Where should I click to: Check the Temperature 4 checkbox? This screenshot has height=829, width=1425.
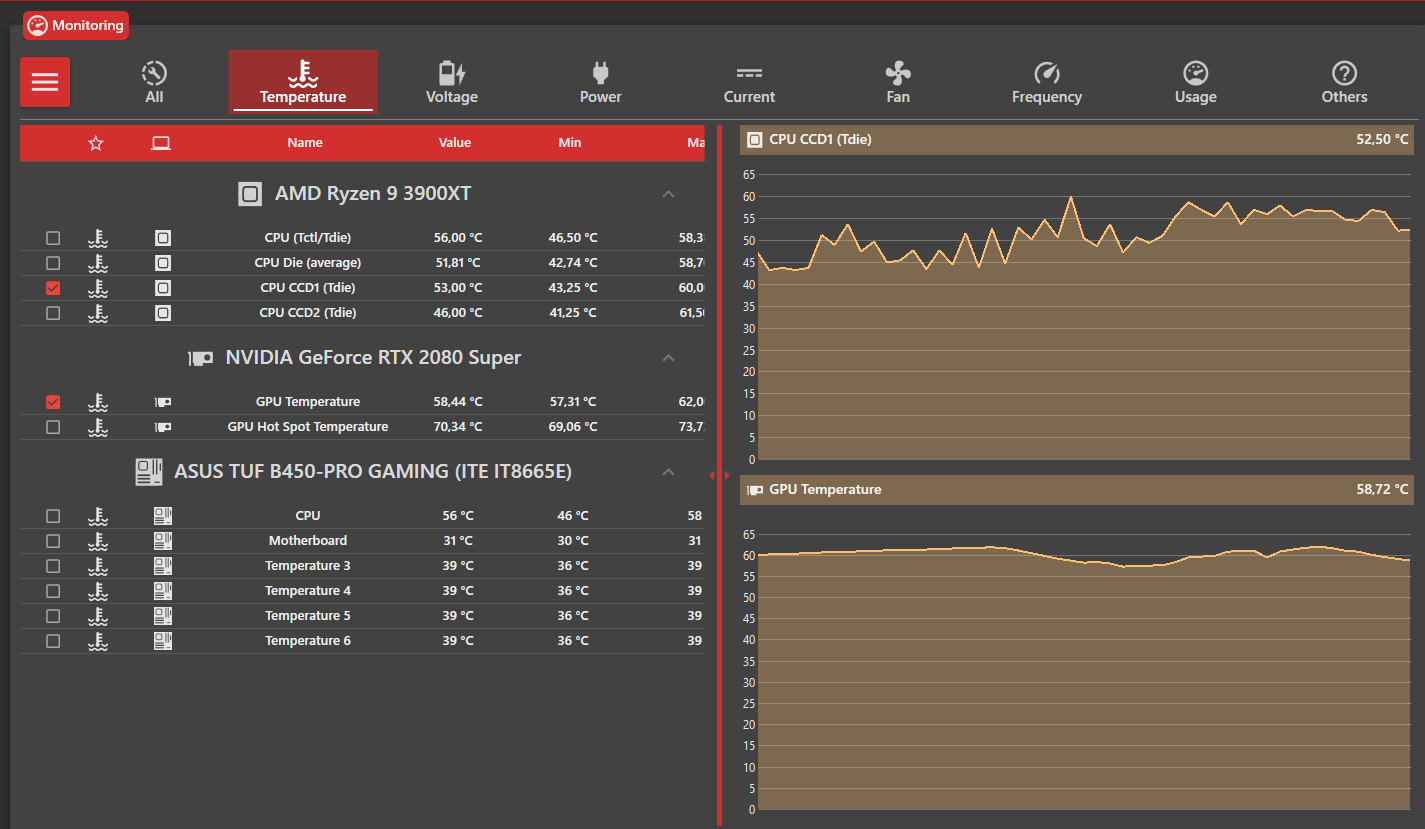53,591
